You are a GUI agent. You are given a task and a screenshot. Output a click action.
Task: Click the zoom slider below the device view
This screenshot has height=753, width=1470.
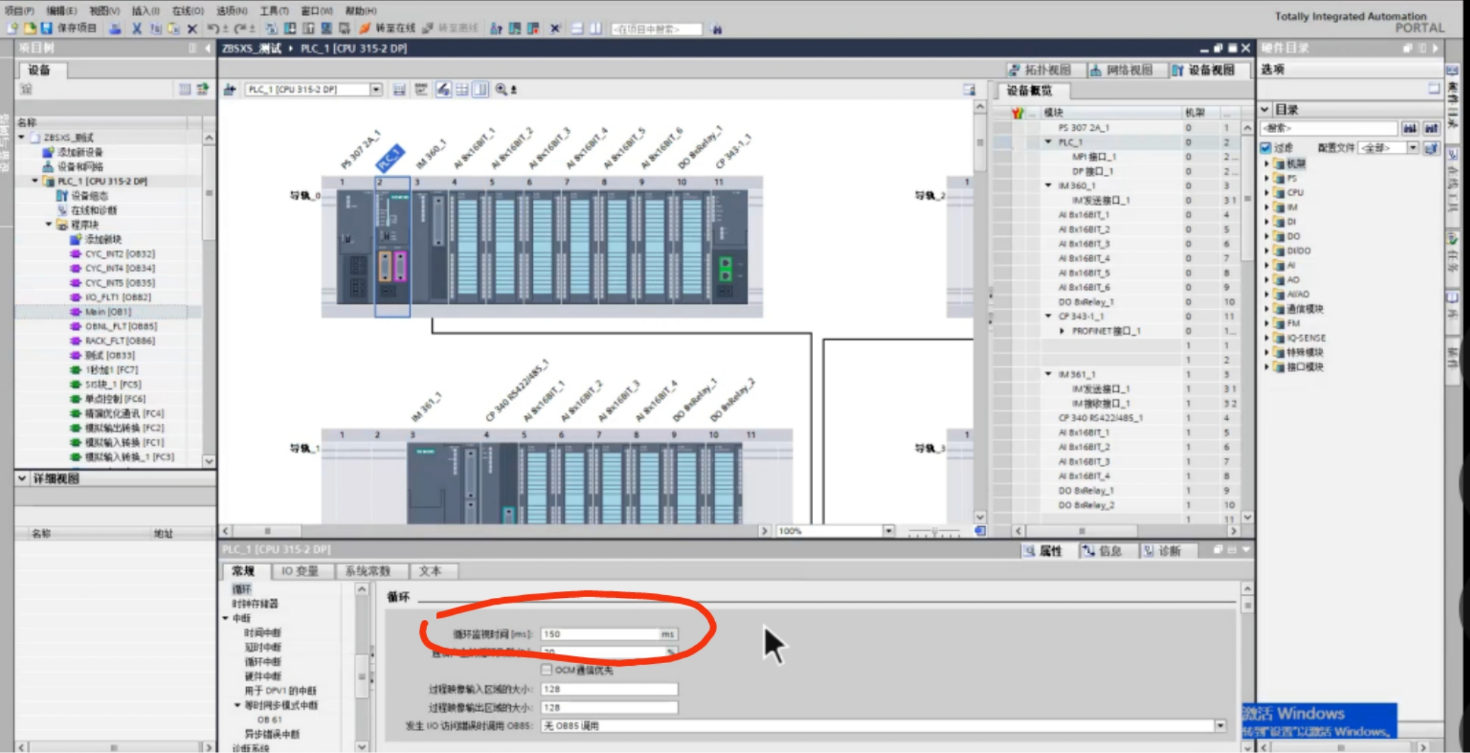coord(935,531)
